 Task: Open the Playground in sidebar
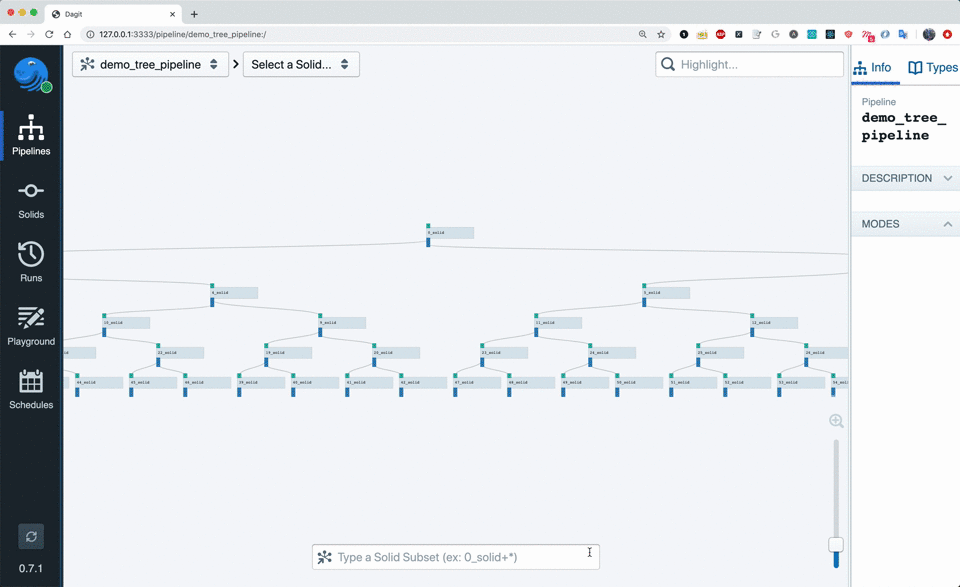click(31, 326)
